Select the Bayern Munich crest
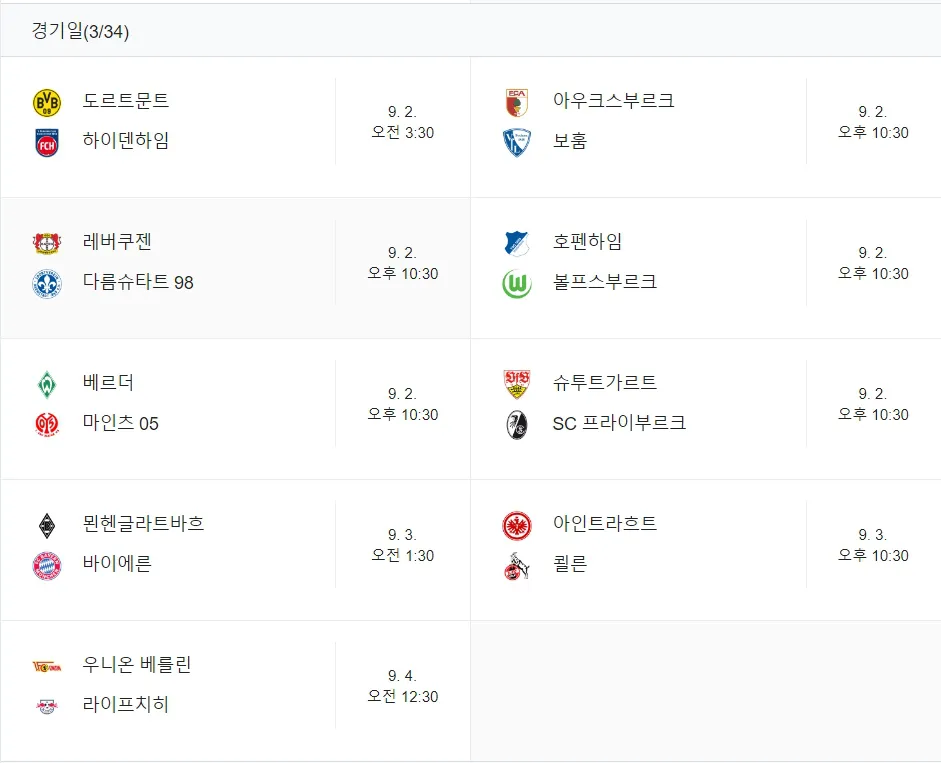This screenshot has width=941, height=763. 47,566
